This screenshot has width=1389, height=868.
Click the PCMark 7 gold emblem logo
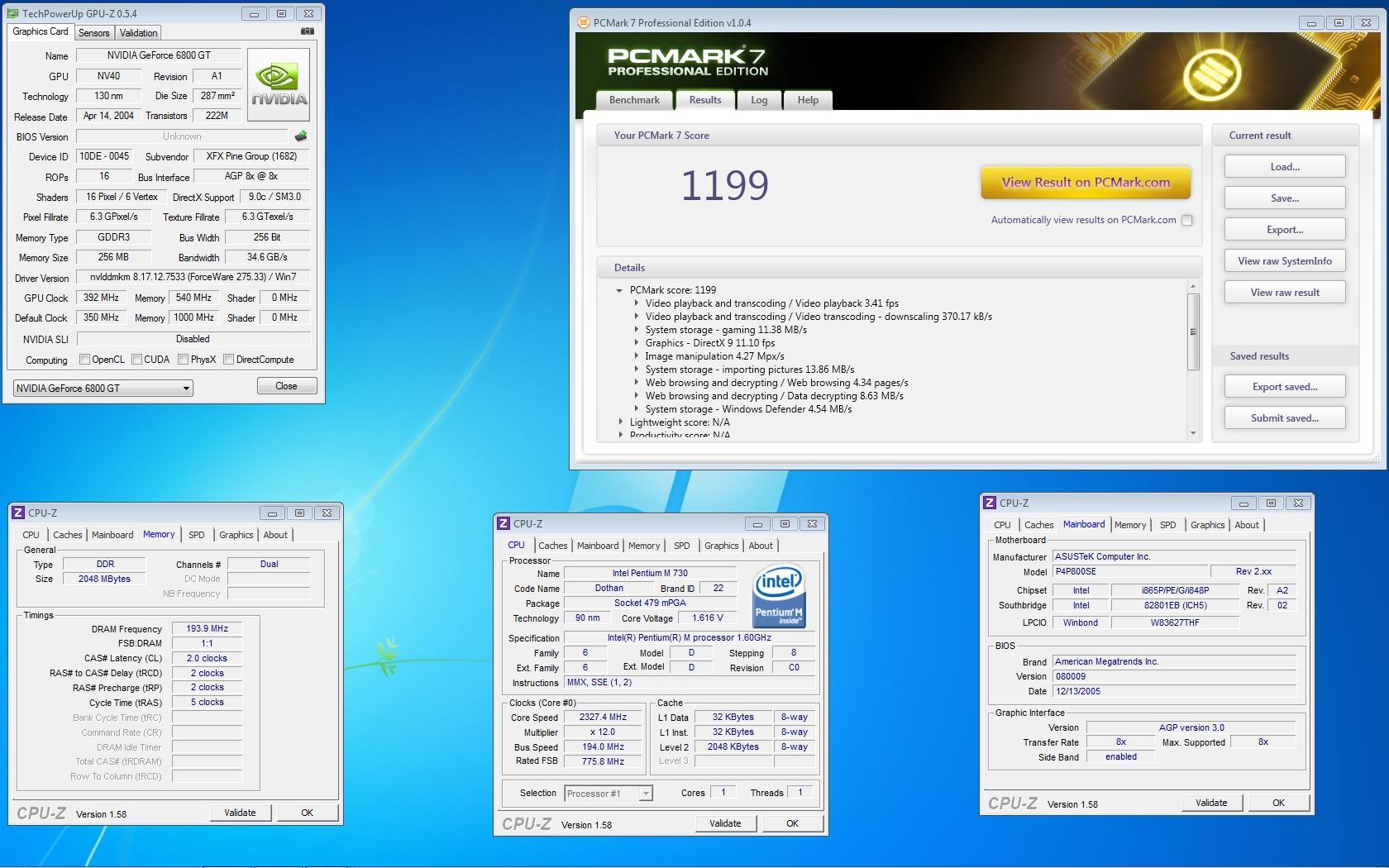[x=1212, y=75]
